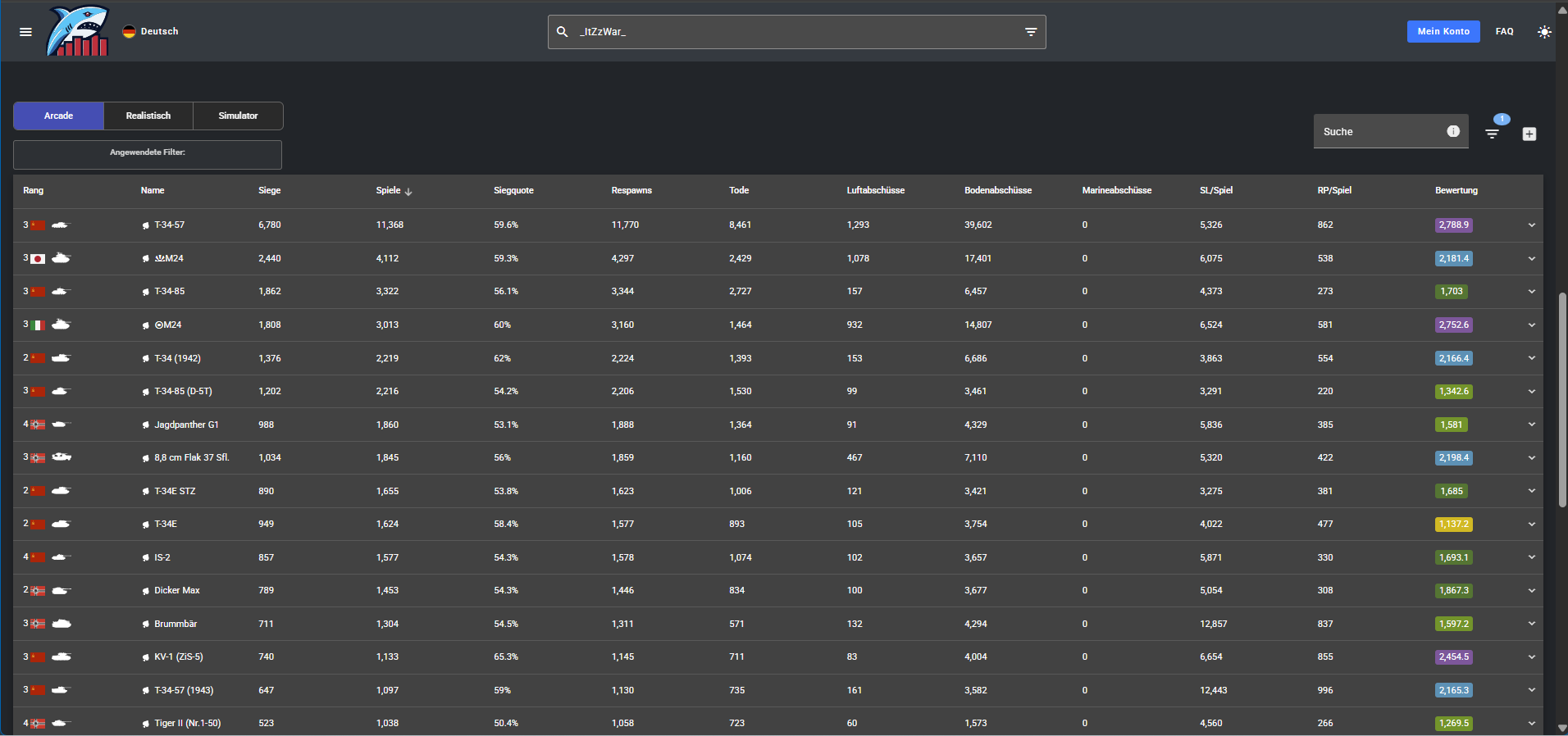Viewport: 1568px width, 736px height.
Task: Open the search bar filter options icon
Action: coord(1031,32)
